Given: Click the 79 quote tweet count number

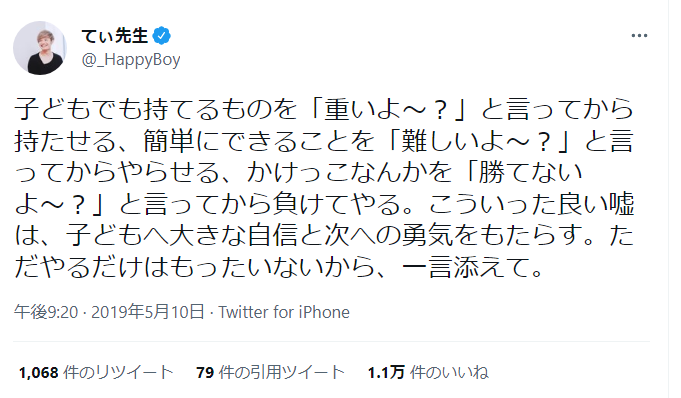Looking at the screenshot, I should (x=205, y=372).
